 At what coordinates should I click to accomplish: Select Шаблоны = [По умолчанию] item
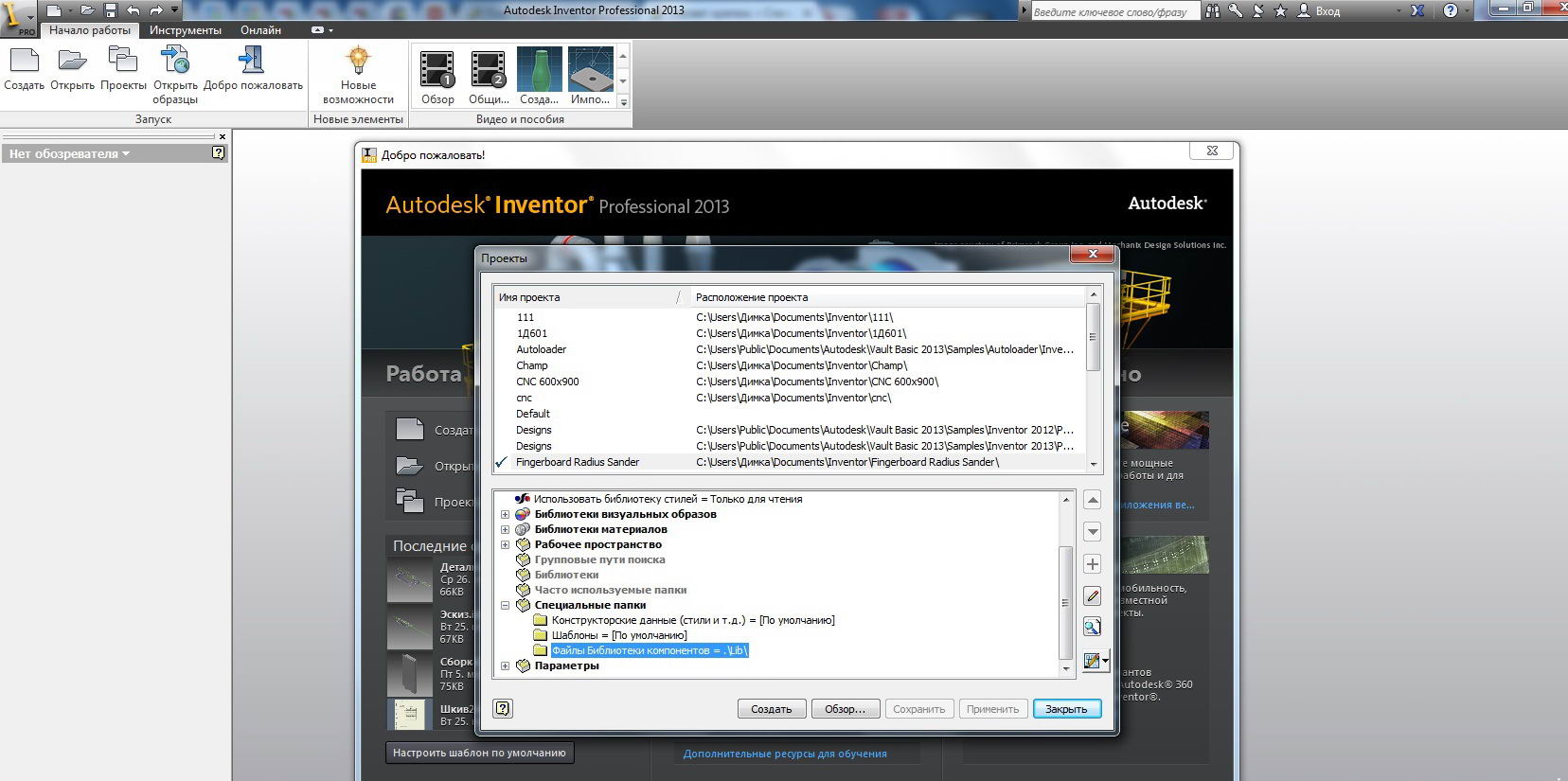[619, 635]
